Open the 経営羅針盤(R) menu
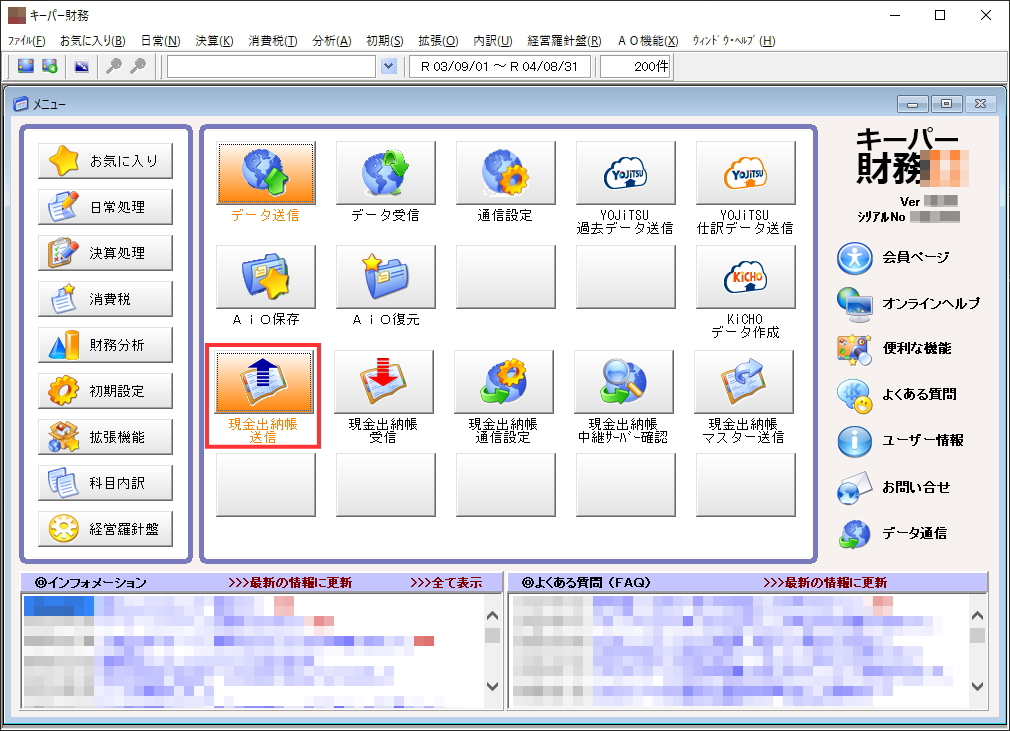Viewport: 1010px width, 731px height. 564,41
